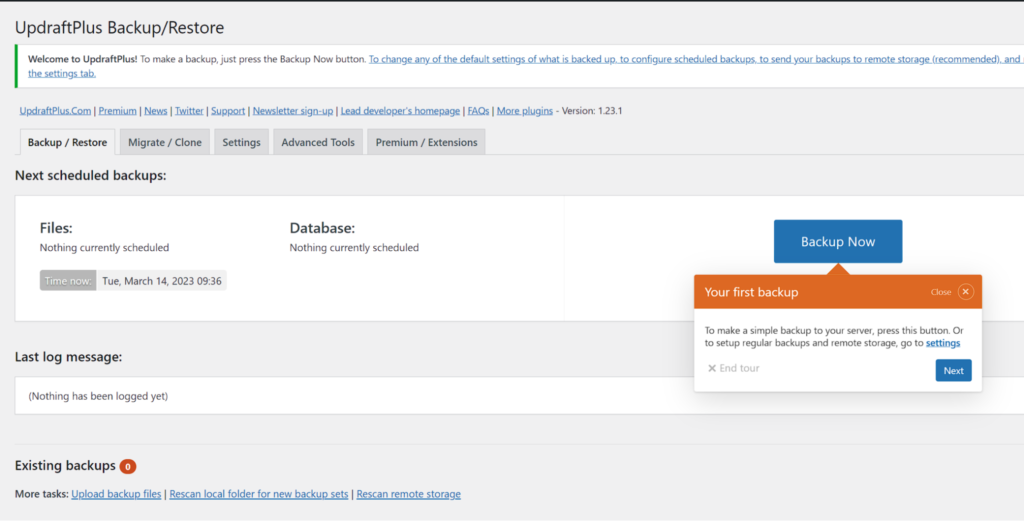Click Upload backup files link

click(x=116, y=494)
